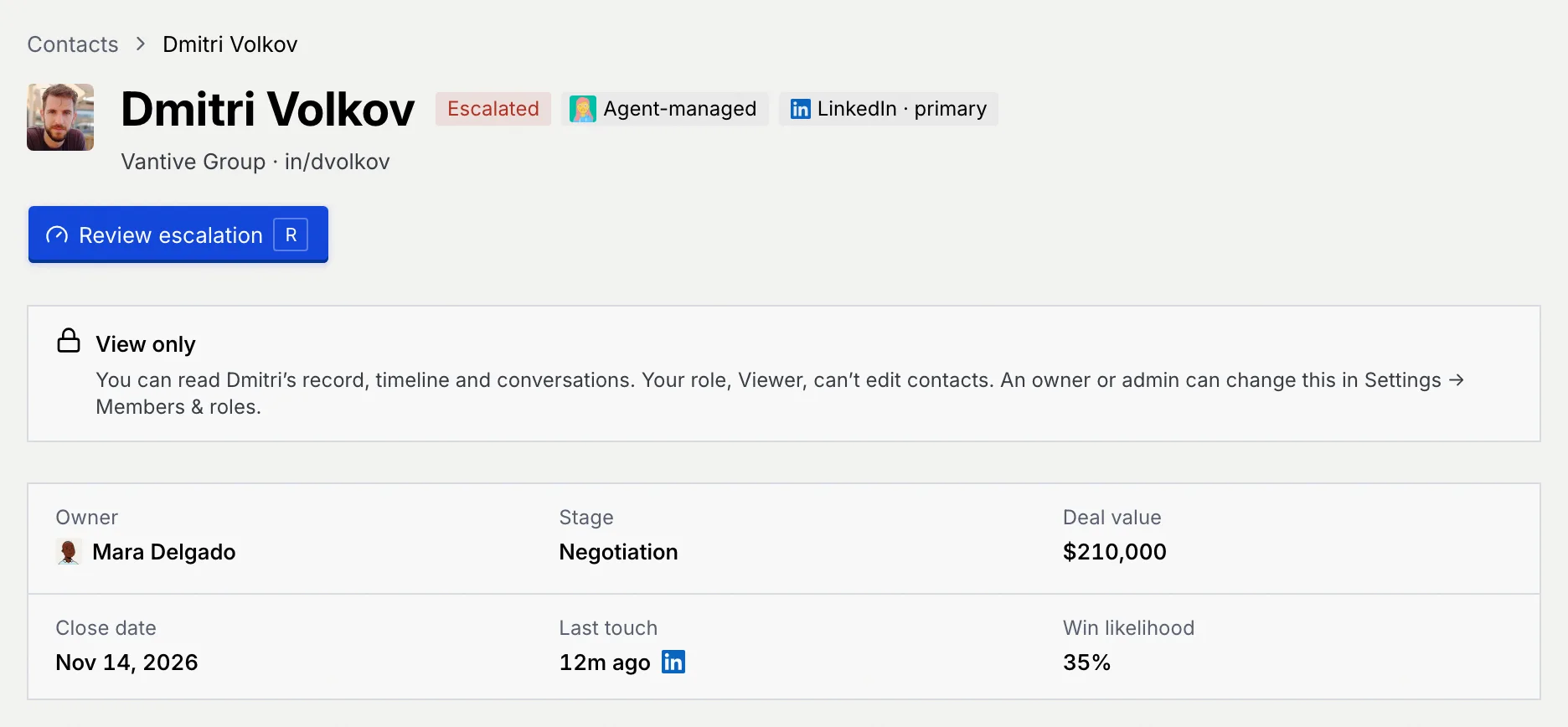Click the Dmitri Volkov name heading
This screenshot has height=727, width=1568.
pos(268,109)
